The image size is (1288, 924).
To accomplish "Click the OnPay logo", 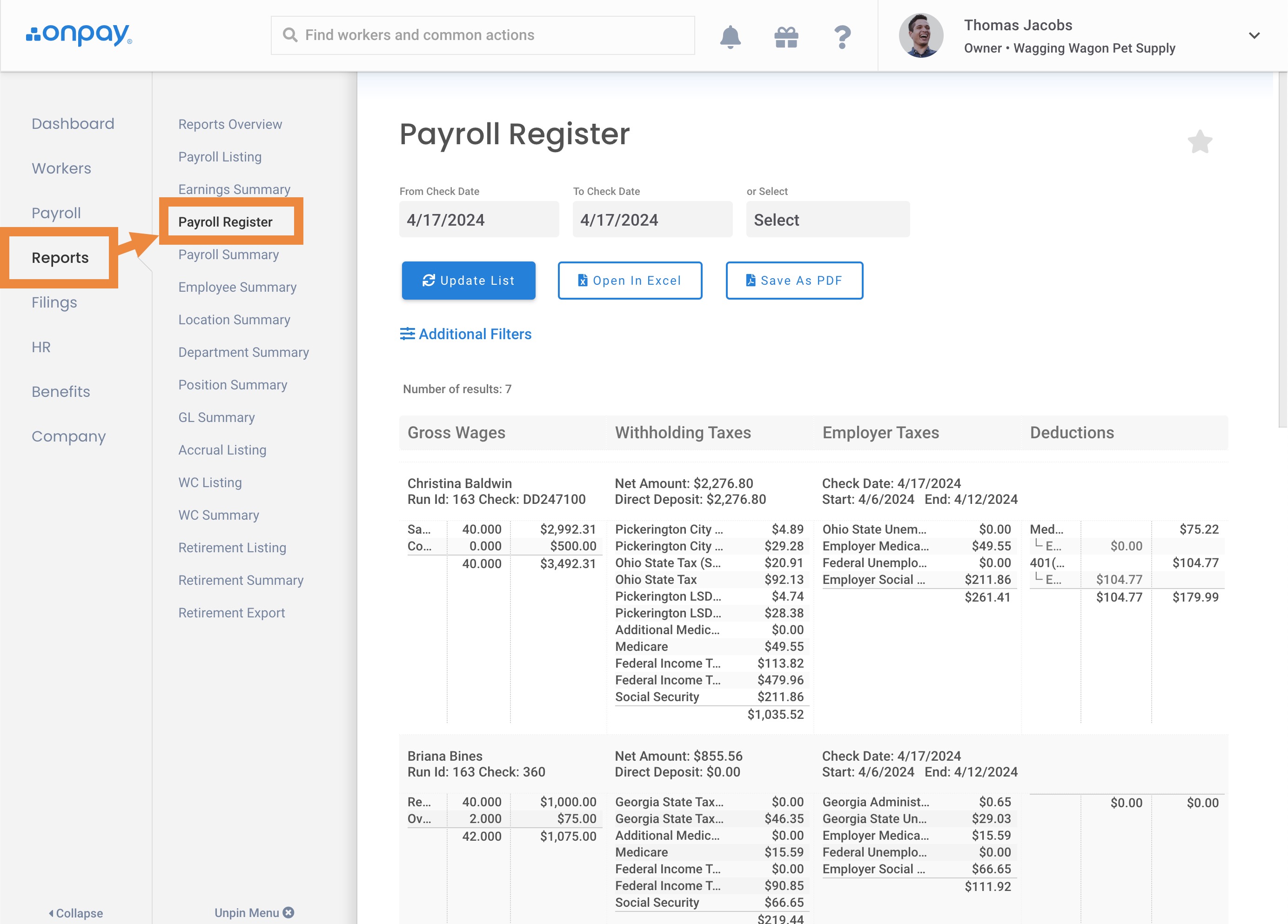I will (x=79, y=34).
